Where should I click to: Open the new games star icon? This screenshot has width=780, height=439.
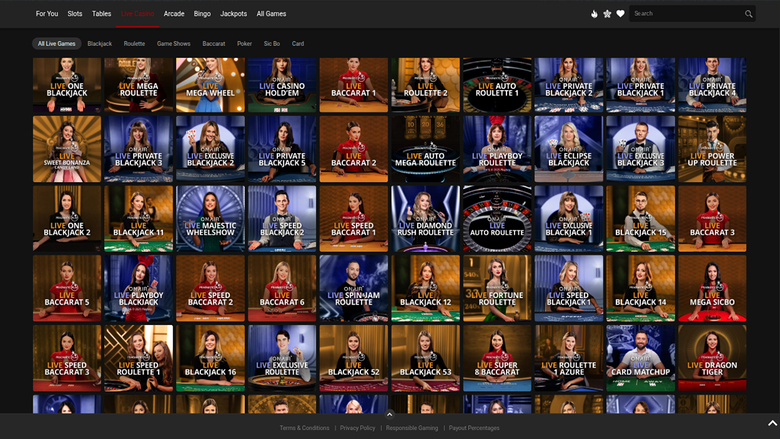click(607, 14)
